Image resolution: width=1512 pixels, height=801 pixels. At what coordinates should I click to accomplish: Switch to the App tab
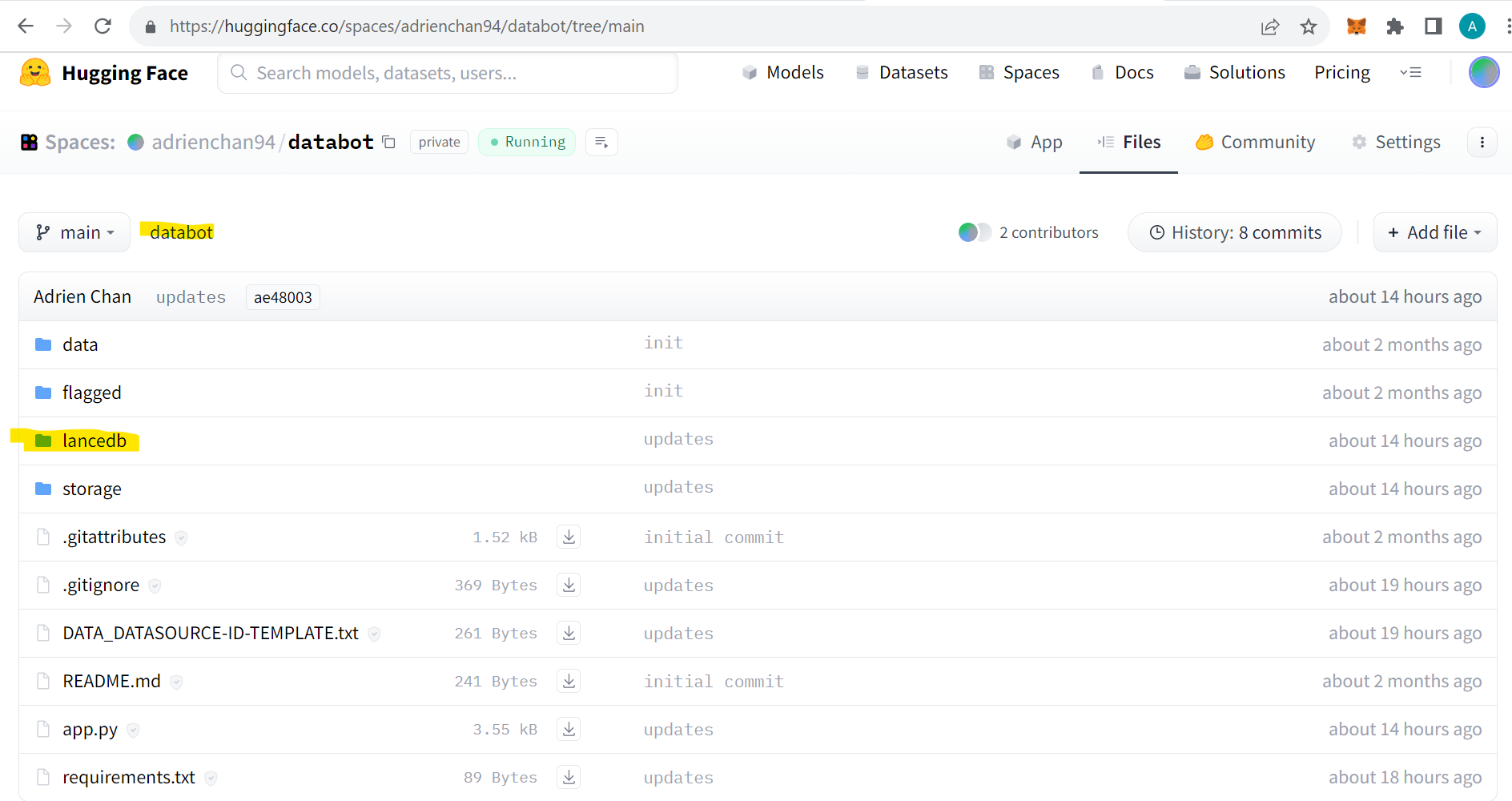(1035, 143)
